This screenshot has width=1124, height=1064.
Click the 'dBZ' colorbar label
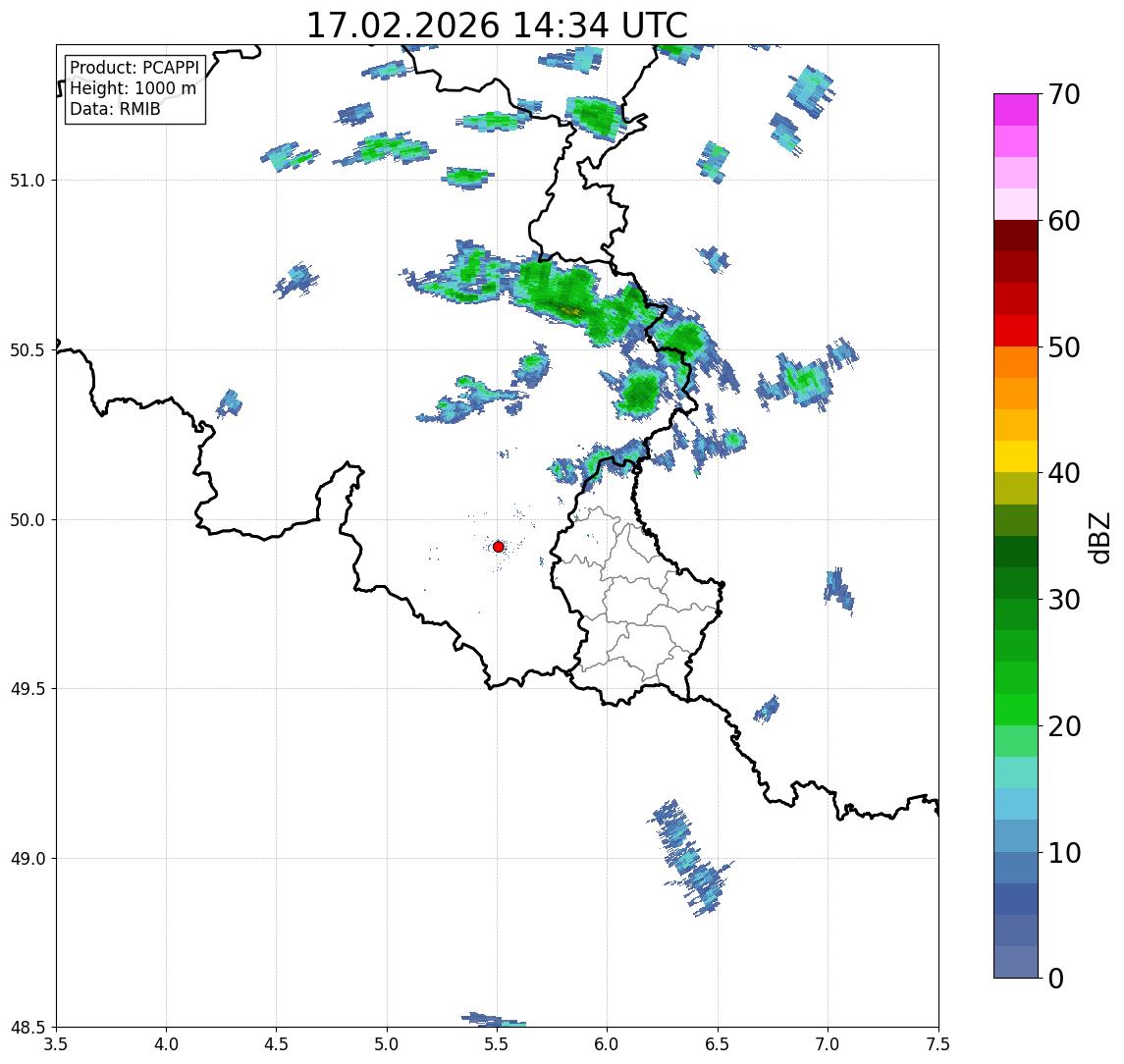pyautogui.click(x=1098, y=537)
